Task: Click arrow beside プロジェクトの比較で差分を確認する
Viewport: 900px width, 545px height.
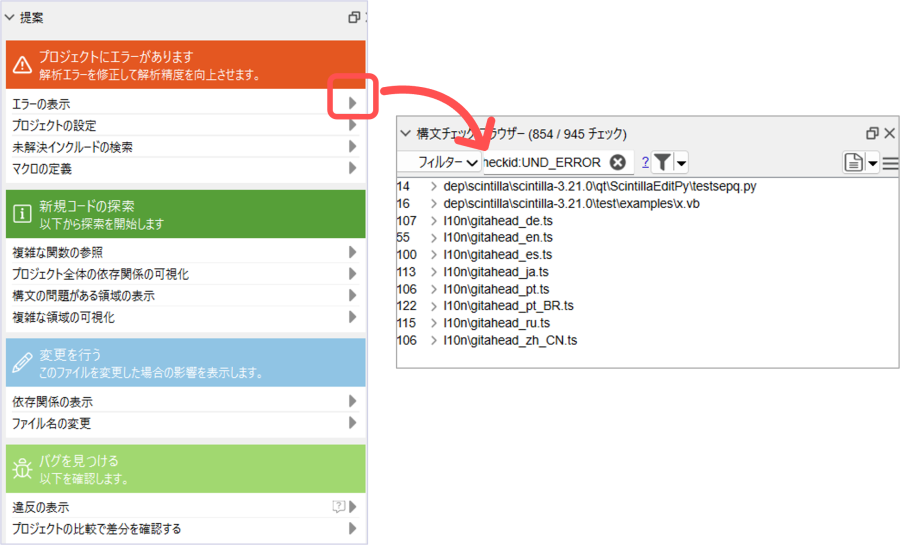Action: [x=352, y=528]
